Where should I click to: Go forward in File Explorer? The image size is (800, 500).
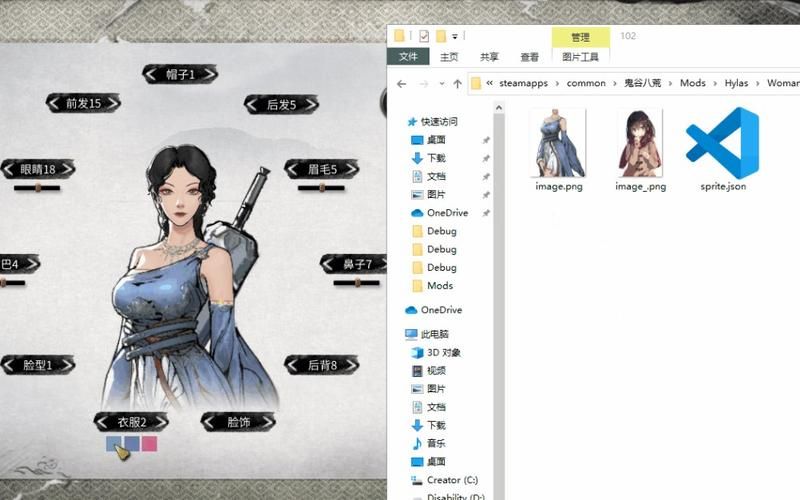[x=423, y=84]
